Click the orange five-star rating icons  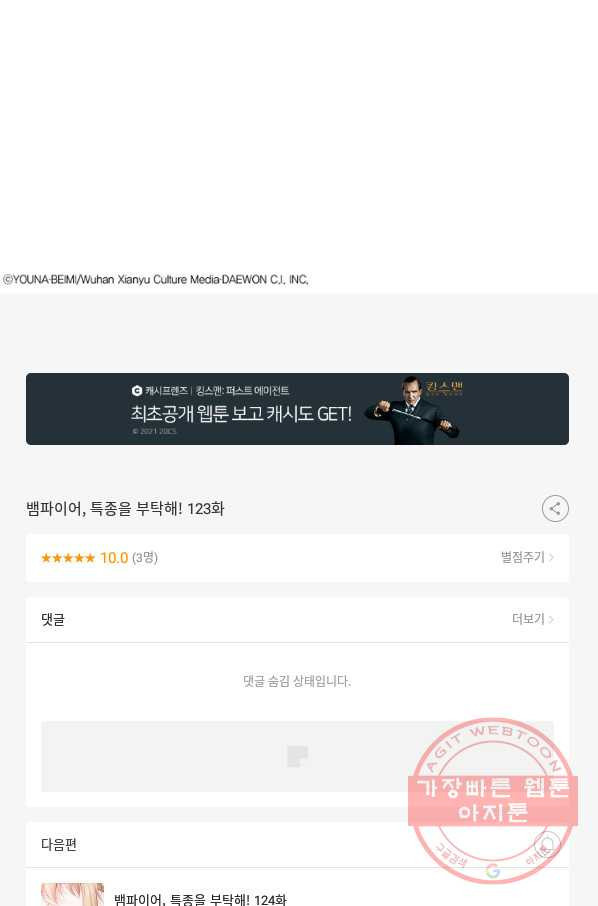(x=68, y=558)
